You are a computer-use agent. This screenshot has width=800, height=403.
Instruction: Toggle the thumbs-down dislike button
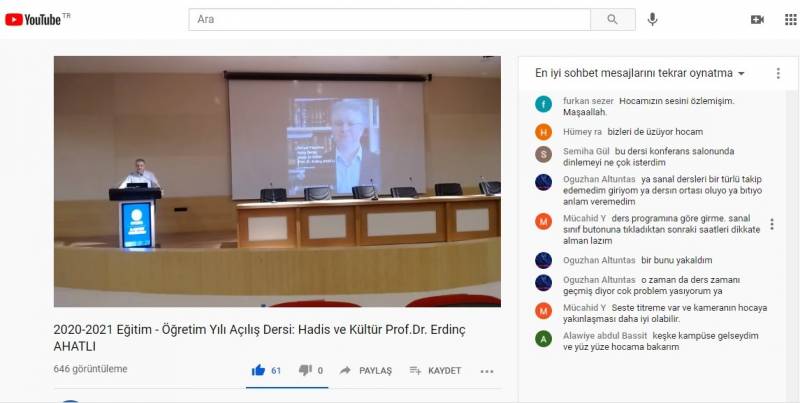[x=305, y=370]
